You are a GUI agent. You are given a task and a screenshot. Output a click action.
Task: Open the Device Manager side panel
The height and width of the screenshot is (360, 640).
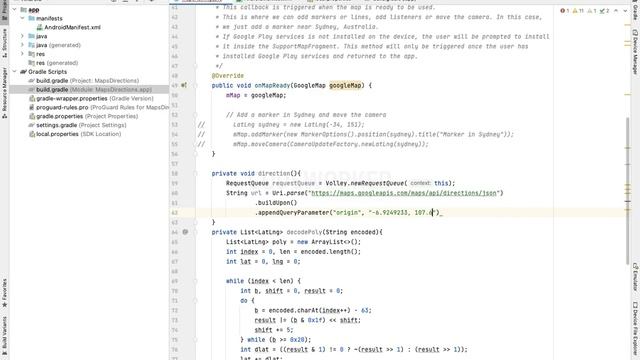click(635, 52)
